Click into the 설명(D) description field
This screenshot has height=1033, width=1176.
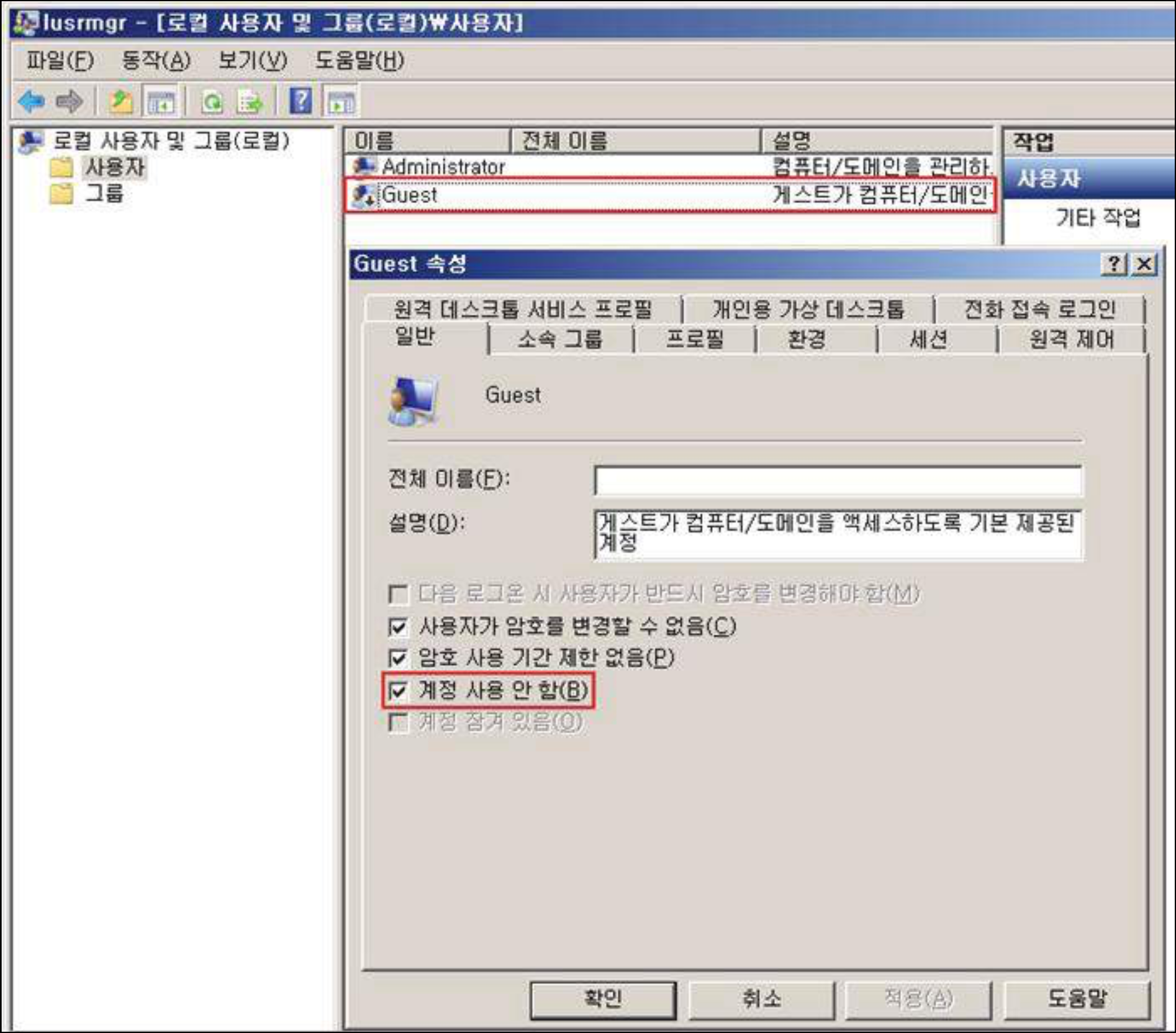tap(838, 536)
